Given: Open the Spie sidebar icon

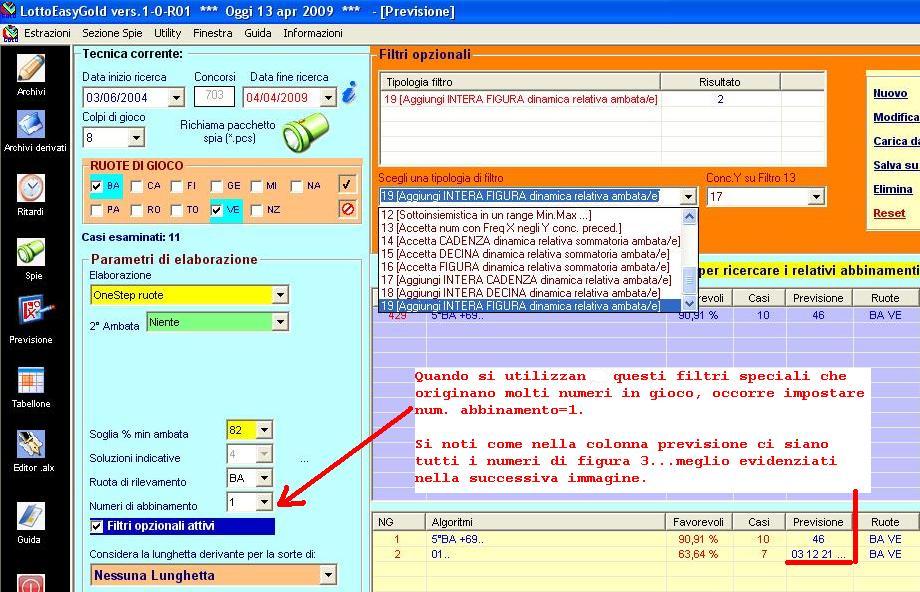Looking at the screenshot, I should tap(31, 252).
